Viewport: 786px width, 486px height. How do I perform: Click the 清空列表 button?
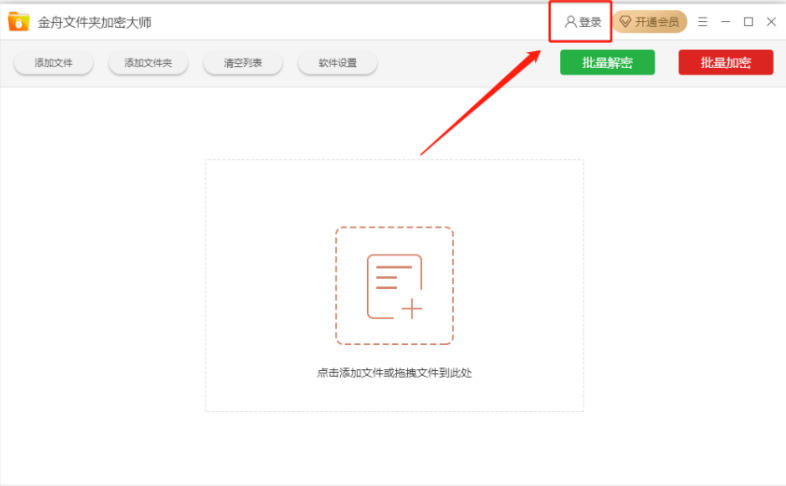[243, 63]
